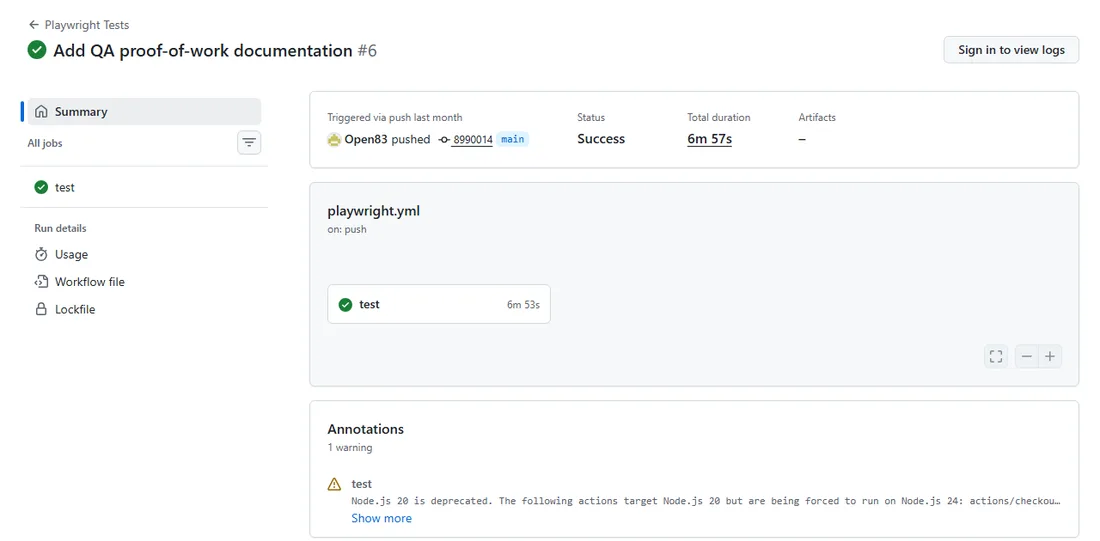Zoom in the workflow graph
Viewport: 1100px width, 541px height.
(1049, 356)
